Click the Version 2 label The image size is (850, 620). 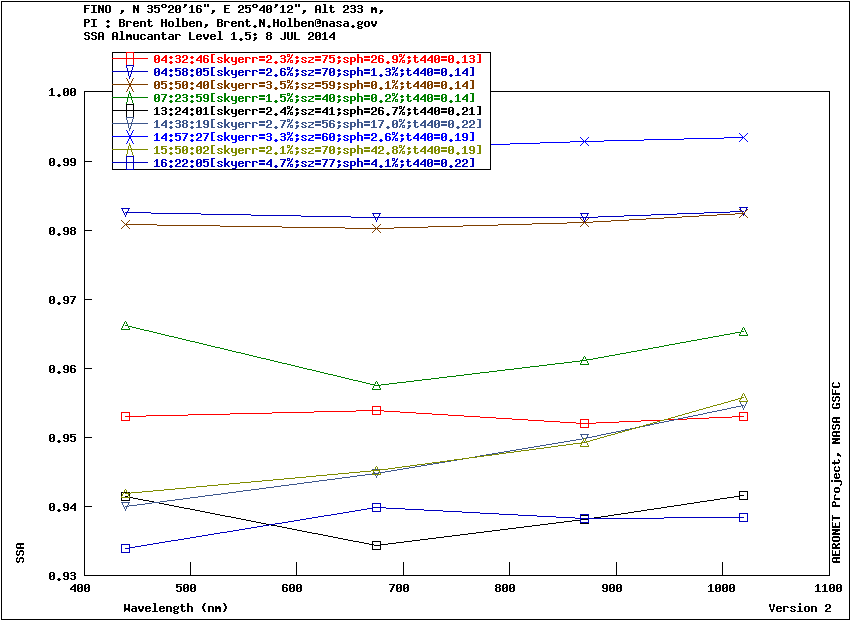pos(799,608)
